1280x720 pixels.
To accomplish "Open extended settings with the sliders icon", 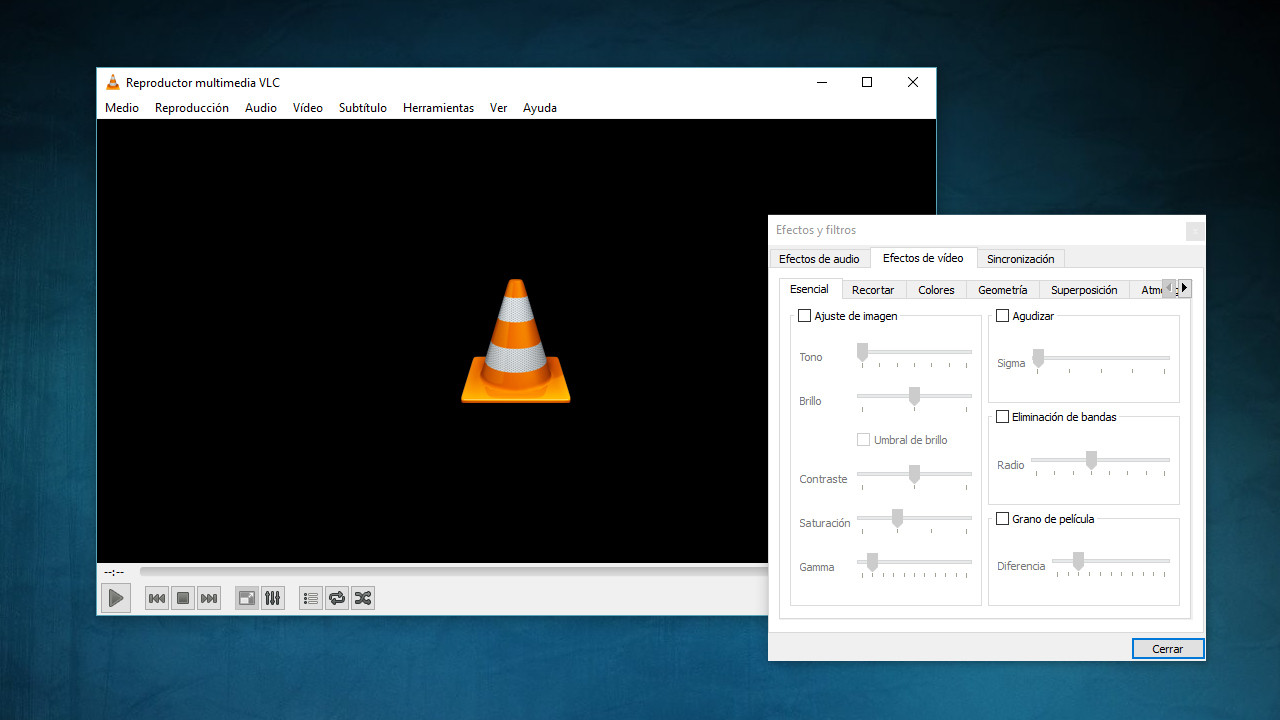I will coord(272,597).
